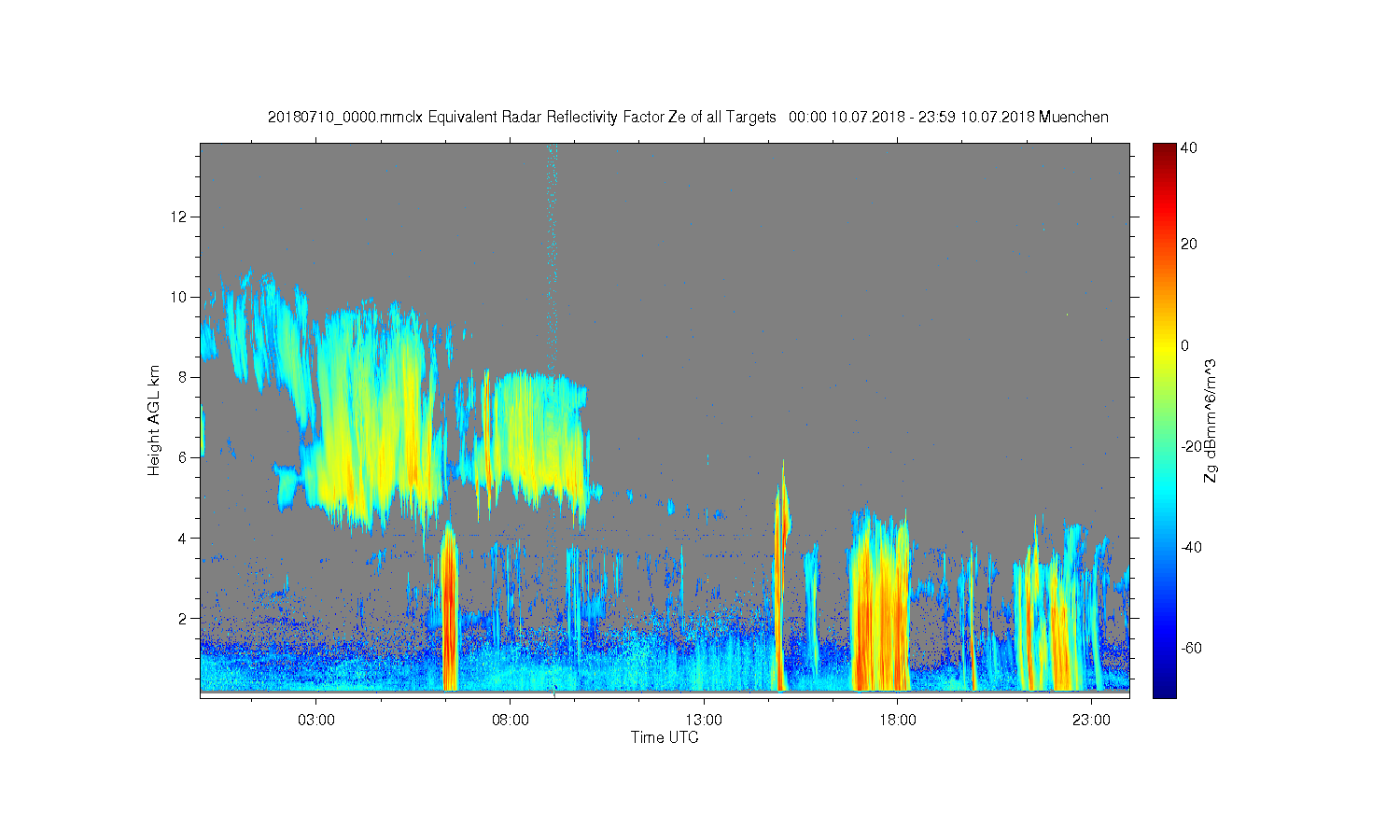Select the -60 colorbar value
This screenshot has height=840, width=1400.
tap(1191, 648)
